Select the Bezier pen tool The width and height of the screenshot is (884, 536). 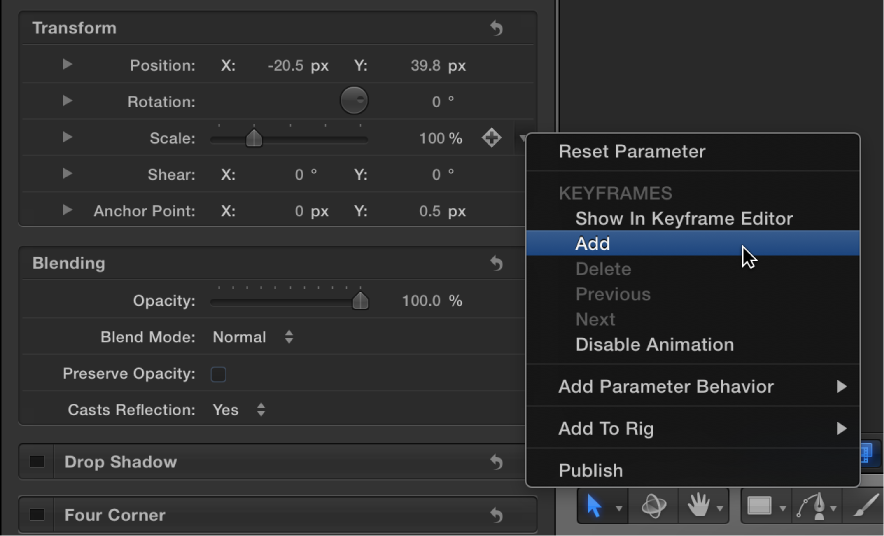click(x=811, y=506)
